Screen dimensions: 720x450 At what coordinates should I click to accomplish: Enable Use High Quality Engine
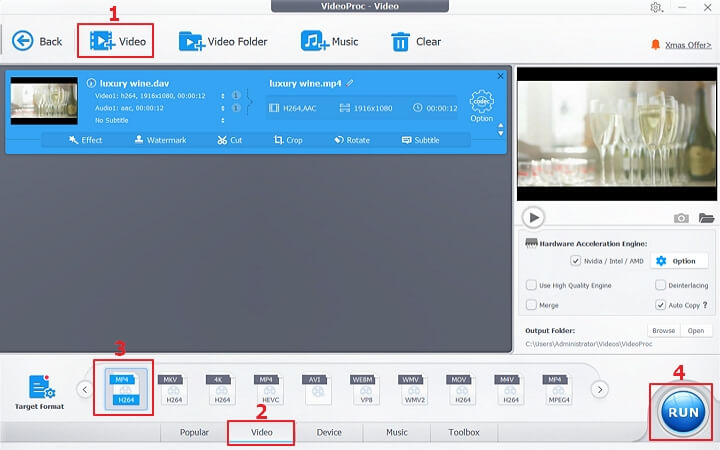(x=531, y=285)
